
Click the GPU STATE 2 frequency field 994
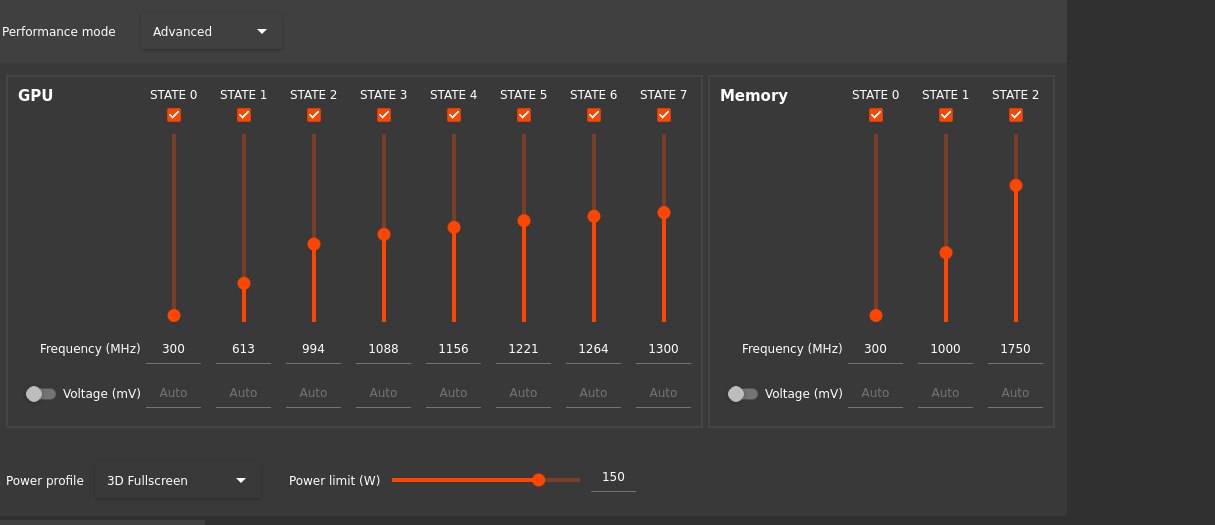314,350
